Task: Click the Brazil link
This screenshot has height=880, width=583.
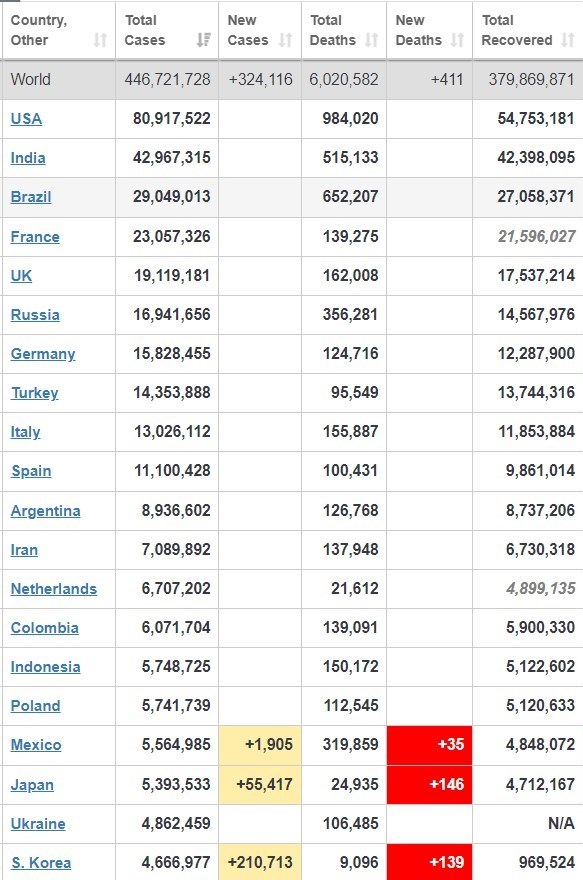Action: (31, 197)
